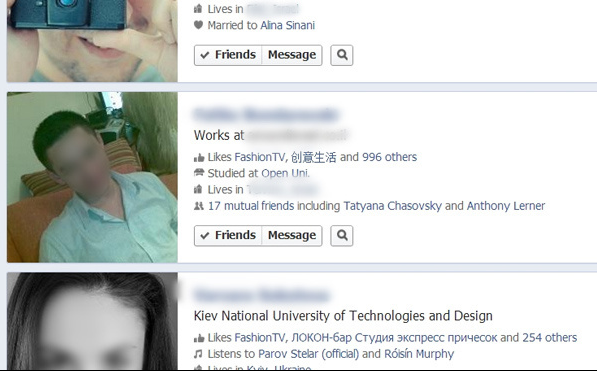This screenshot has height=371, width=597.
Task: Open the Alina Sinani profile link
Action: pyautogui.click(x=287, y=25)
